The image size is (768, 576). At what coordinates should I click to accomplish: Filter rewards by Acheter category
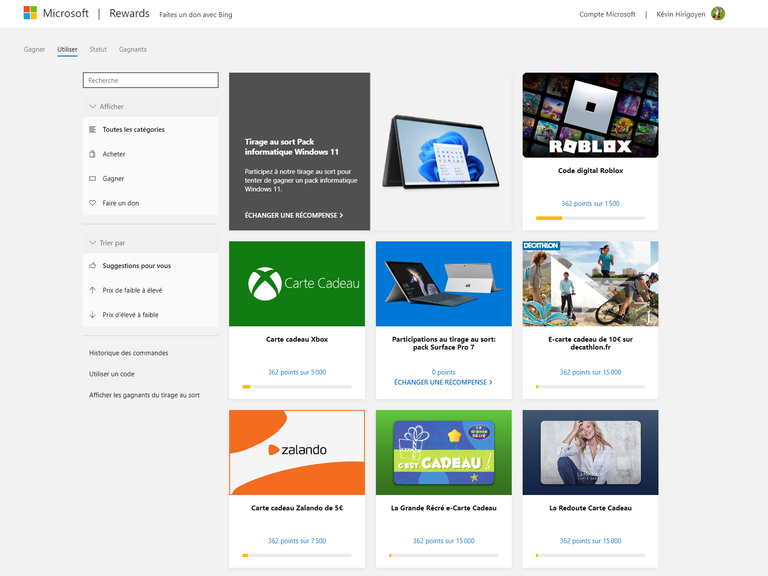[x=150, y=154]
